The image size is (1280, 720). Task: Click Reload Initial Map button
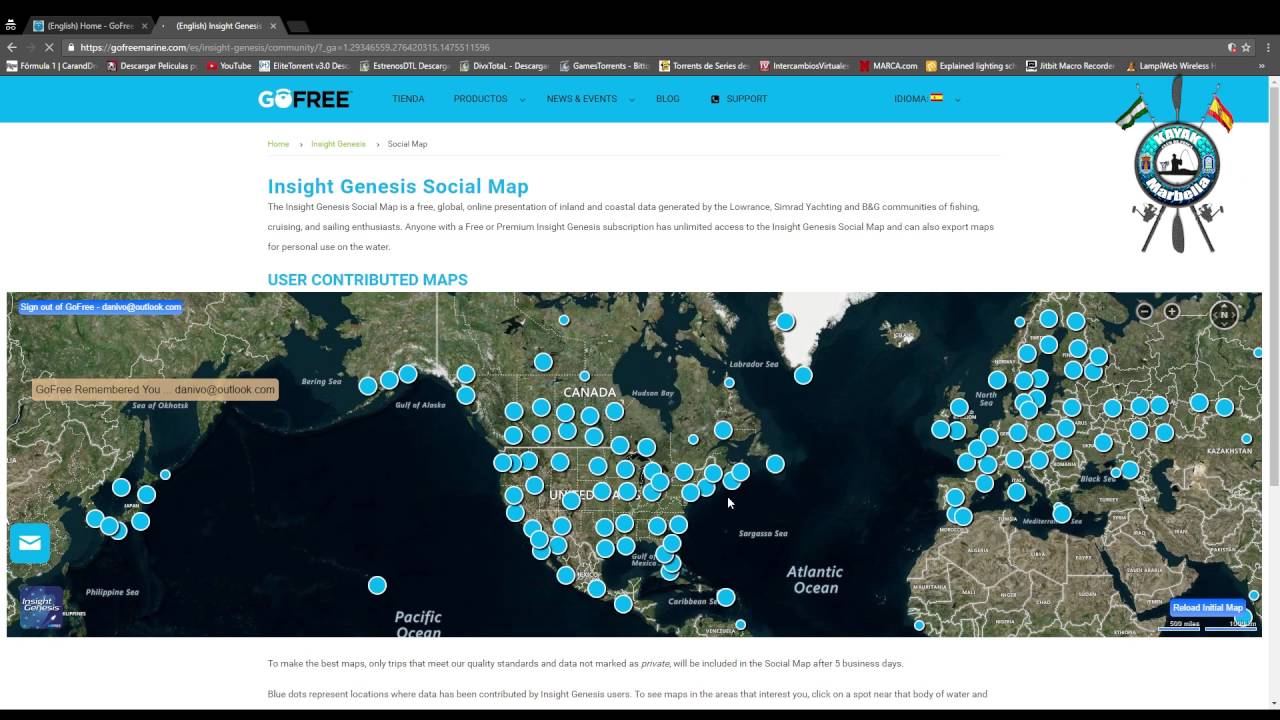tap(1208, 608)
